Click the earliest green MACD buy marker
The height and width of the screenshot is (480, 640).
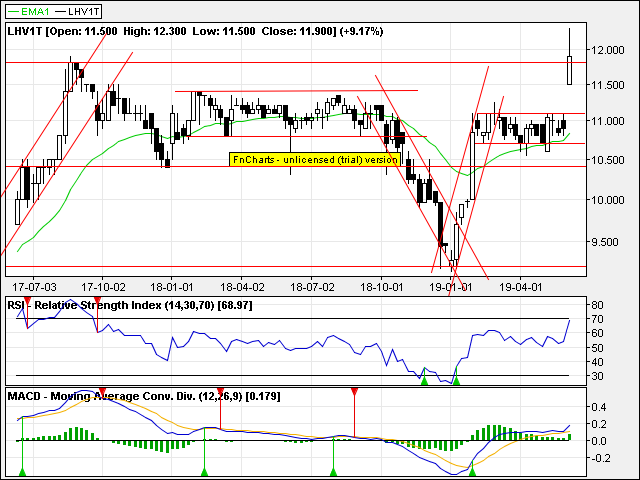click(22, 472)
